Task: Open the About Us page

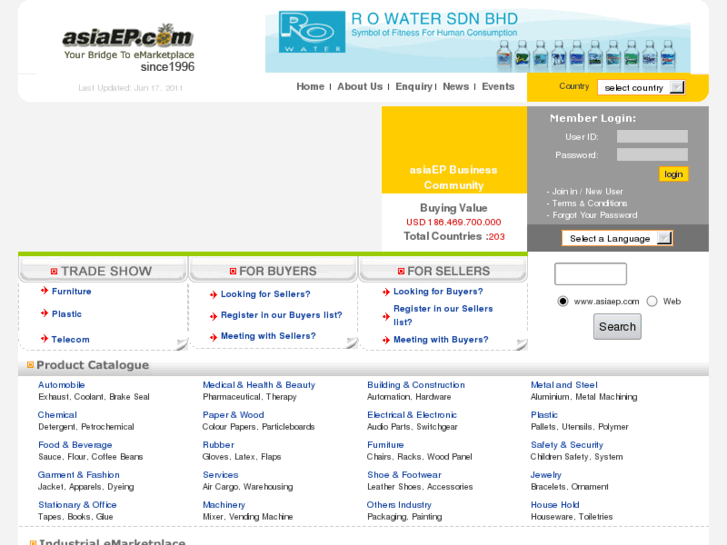Action: pyautogui.click(x=360, y=86)
